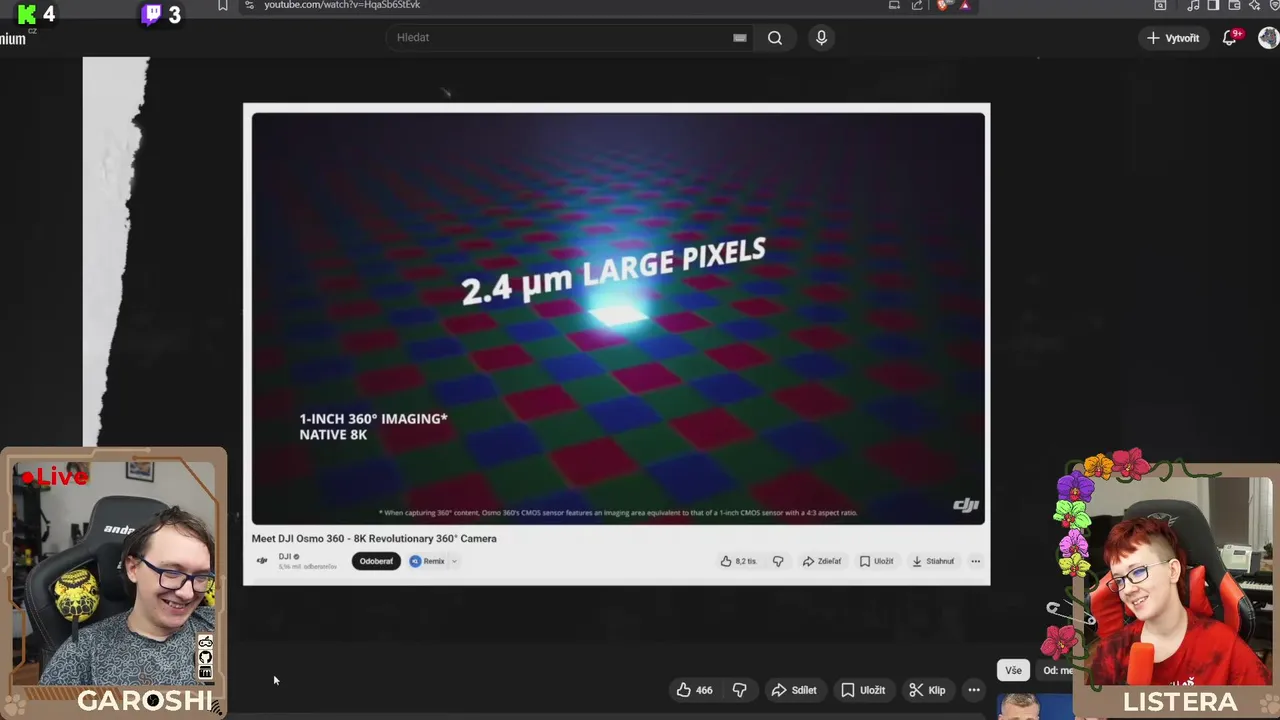Image resolution: width=1280 pixels, height=720 pixels.
Task: Activate voice search microphone
Action: pos(821,38)
